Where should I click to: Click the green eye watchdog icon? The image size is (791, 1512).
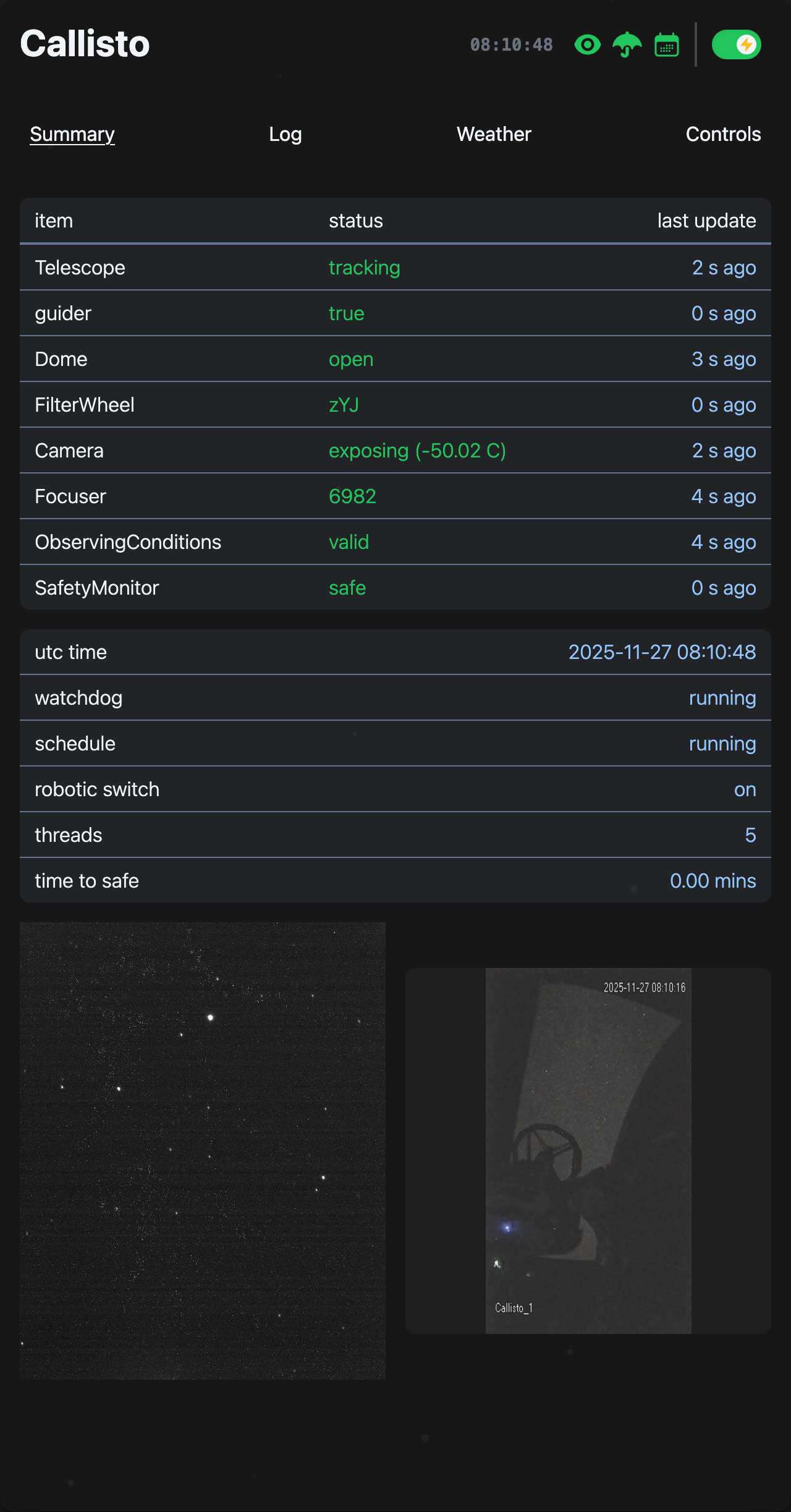[587, 45]
